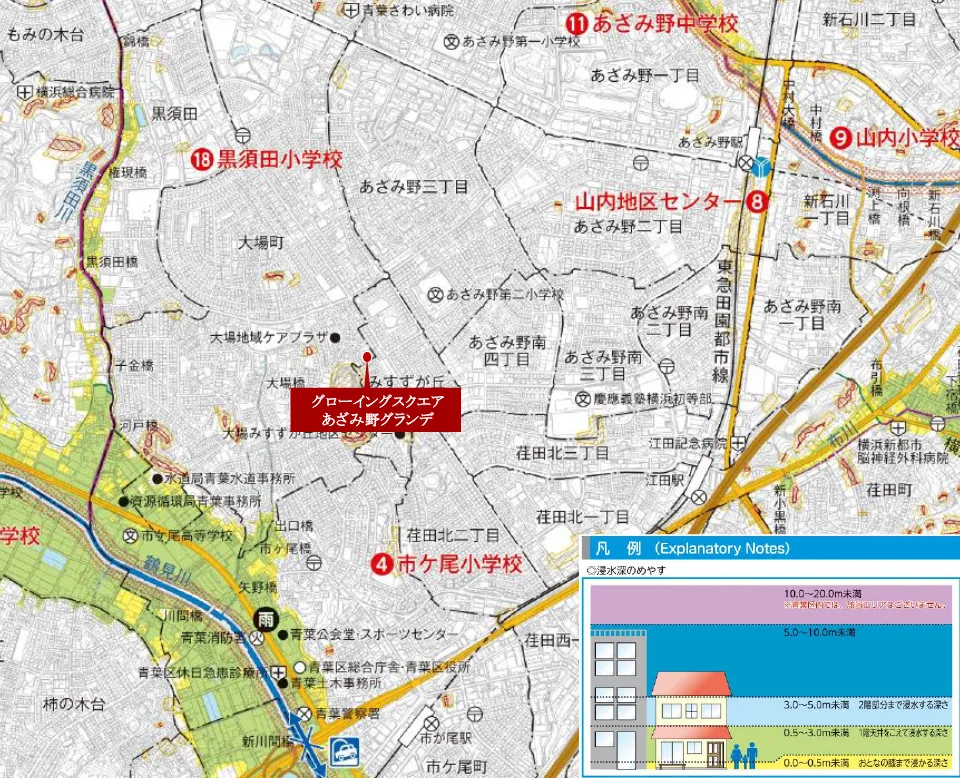This screenshot has height=778, width=960.
Task: Click the school symbol beside あざみ野第二小学校
Action: pos(435,295)
